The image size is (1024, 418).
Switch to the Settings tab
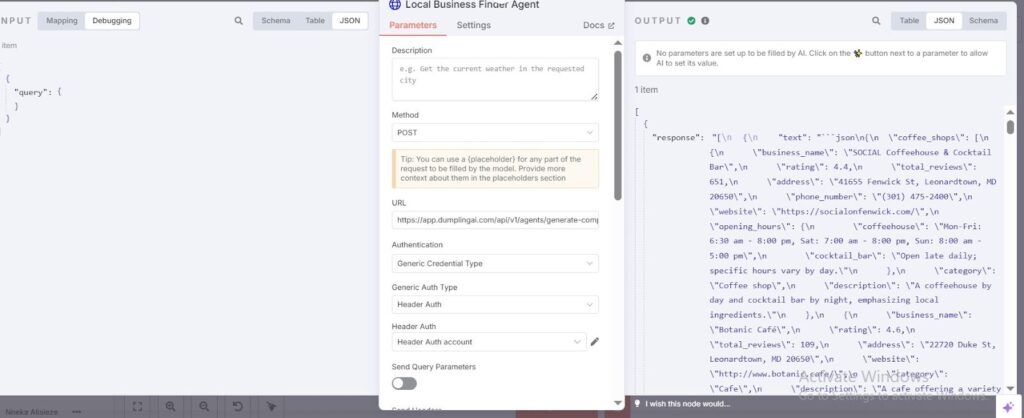(x=473, y=25)
